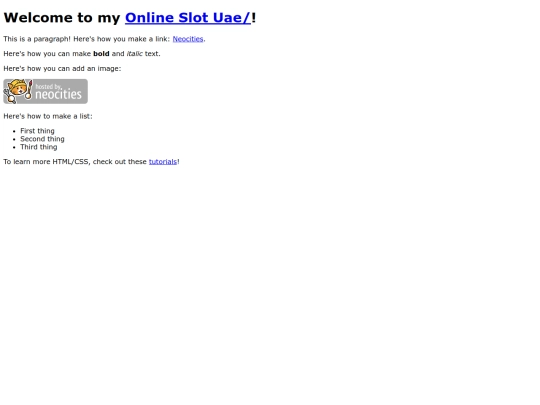Select the Second thing list item
Image resolution: width=540 pixels, height=405 pixels.
coord(42,139)
